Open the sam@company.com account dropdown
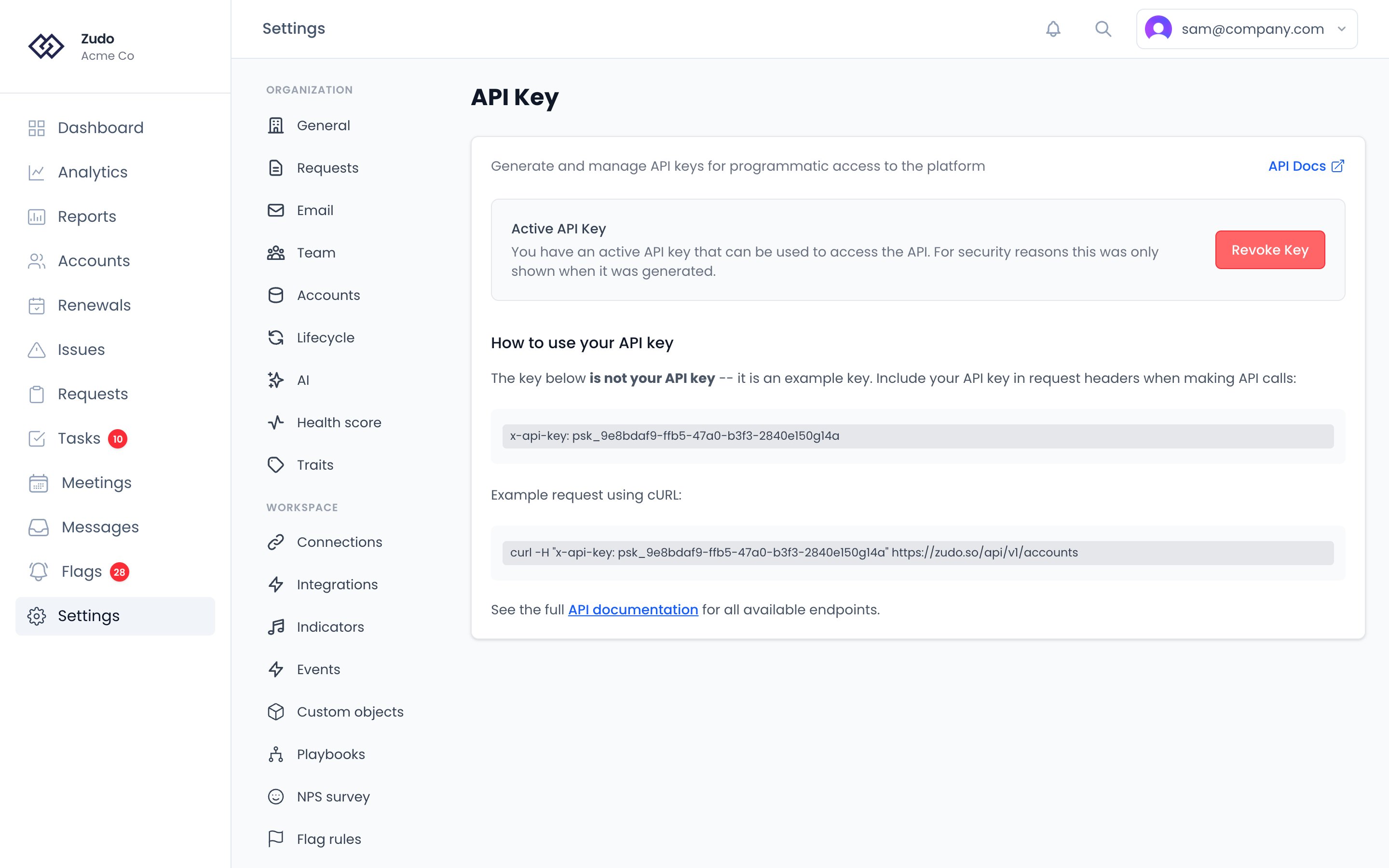Viewport: 1389px width, 868px height. click(x=1247, y=29)
